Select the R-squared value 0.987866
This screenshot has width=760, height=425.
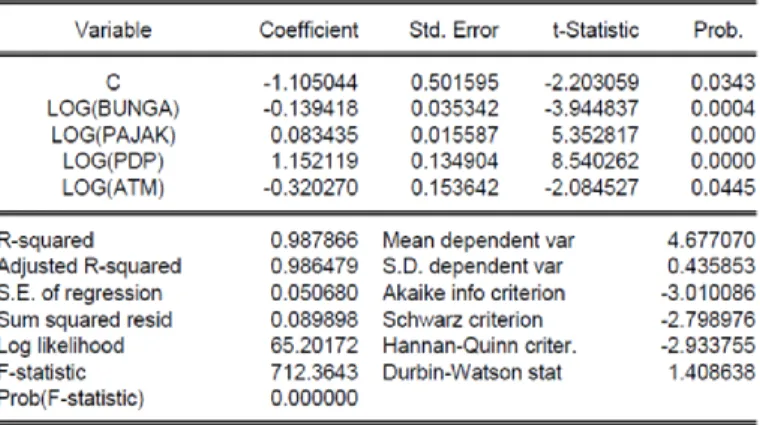coord(314,240)
